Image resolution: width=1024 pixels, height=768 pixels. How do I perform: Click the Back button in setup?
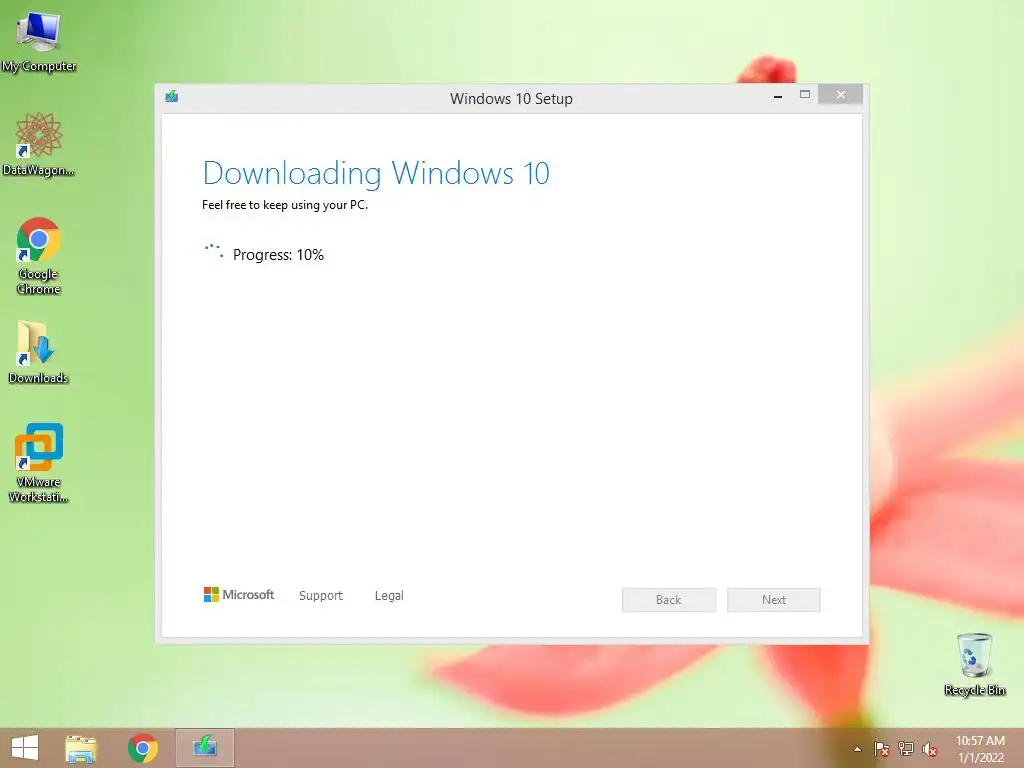[669, 600]
